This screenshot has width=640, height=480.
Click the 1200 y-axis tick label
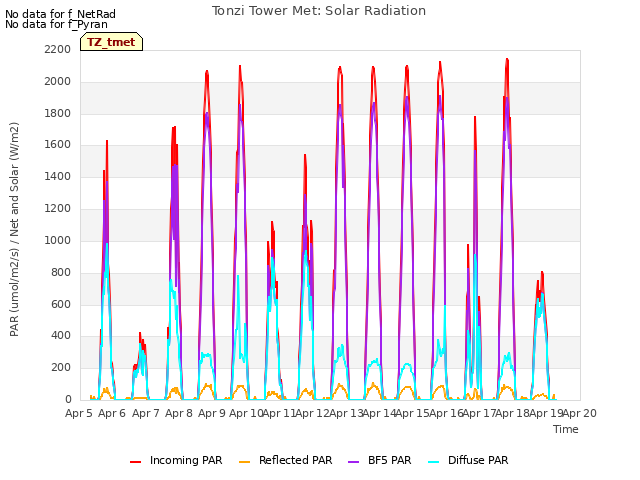58,208
